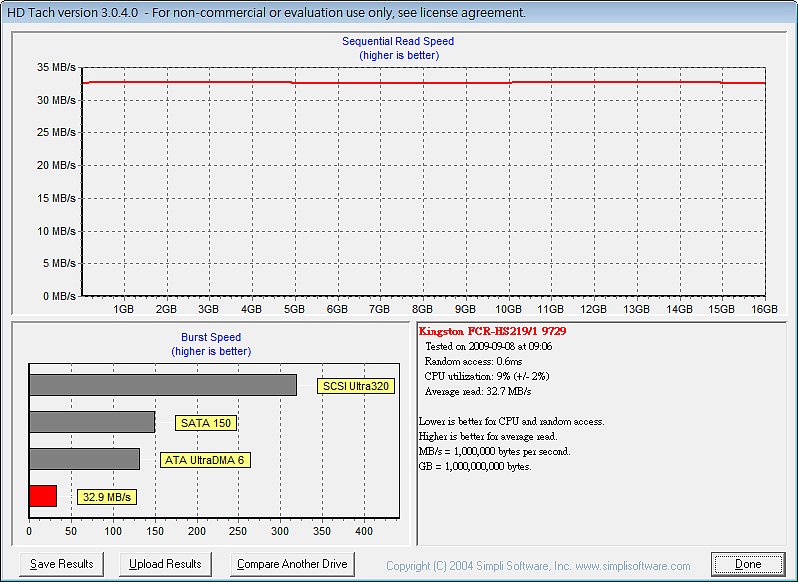Viewport: 798px width, 582px height.
Task: Close the dialog with Done
Action: [748, 564]
